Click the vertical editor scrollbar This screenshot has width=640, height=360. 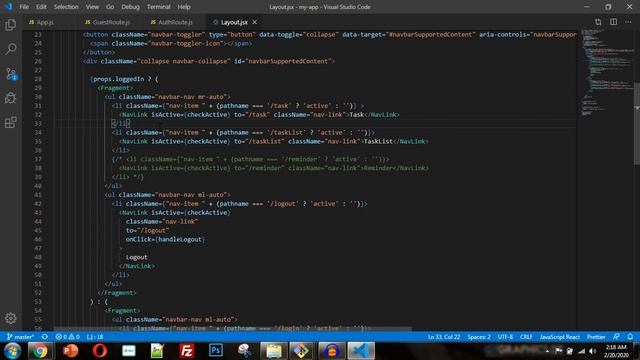click(x=637, y=123)
